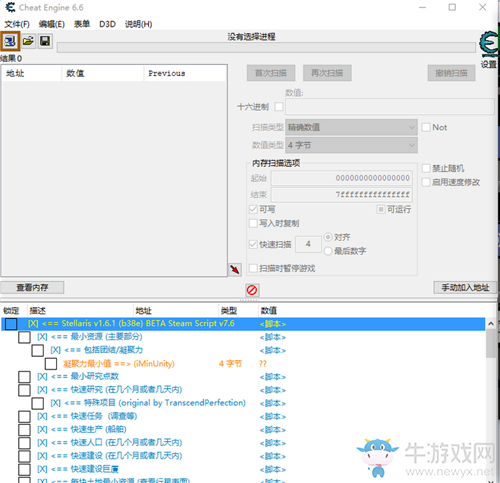This screenshot has width=500, height=483.
Task: Select the 对齐 radio button
Action: 328,237
